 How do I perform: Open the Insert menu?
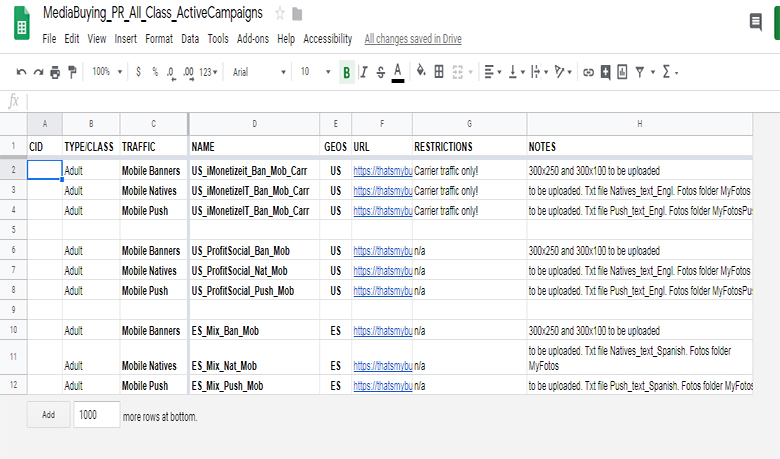(x=125, y=39)
